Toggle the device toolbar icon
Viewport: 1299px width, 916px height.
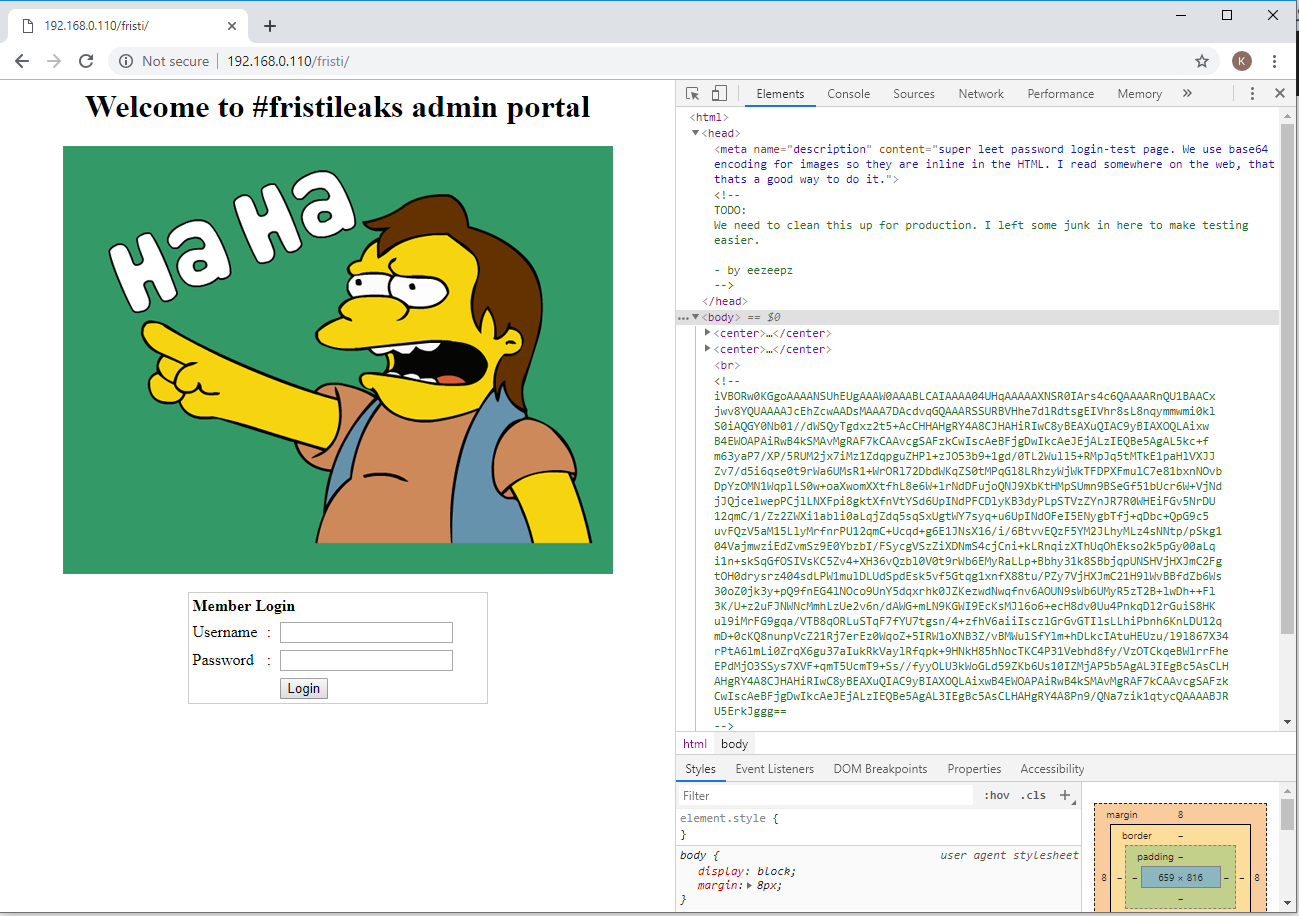pos(718,93)
